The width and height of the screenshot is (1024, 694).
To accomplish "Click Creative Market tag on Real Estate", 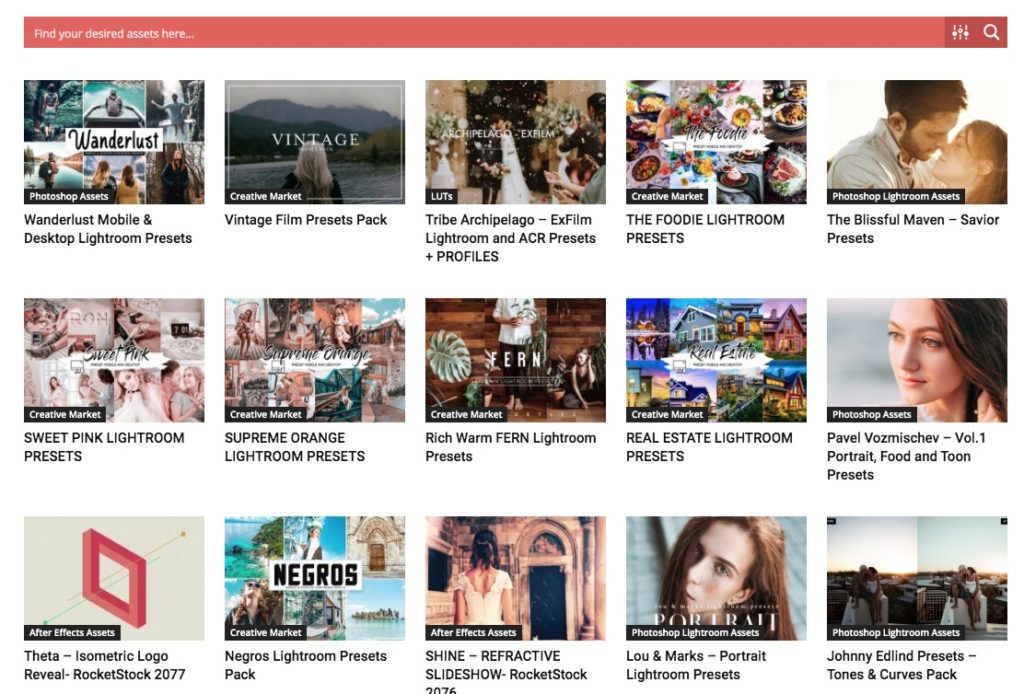I will pos(667,415).
